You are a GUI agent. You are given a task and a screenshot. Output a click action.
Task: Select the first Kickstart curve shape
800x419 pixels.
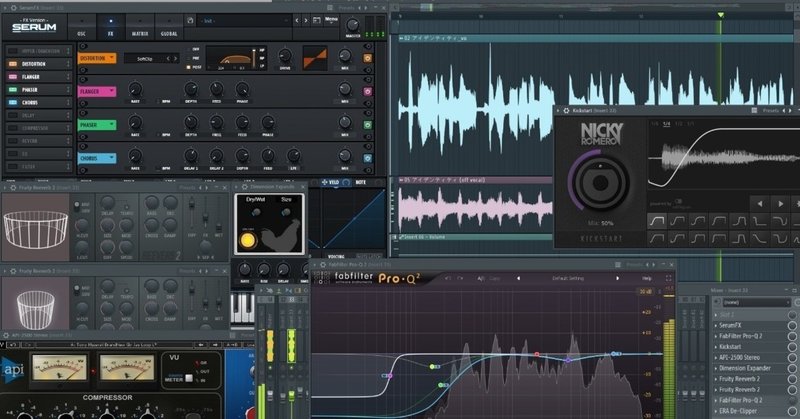click(x=657, y=221)
